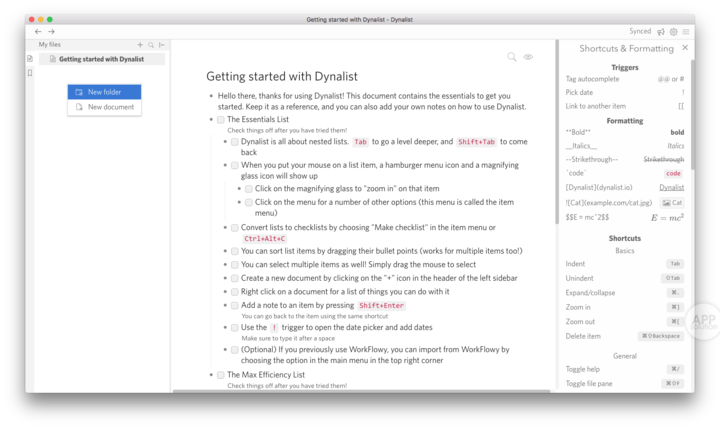Click the Synced status label

click(x=640, y=31)
